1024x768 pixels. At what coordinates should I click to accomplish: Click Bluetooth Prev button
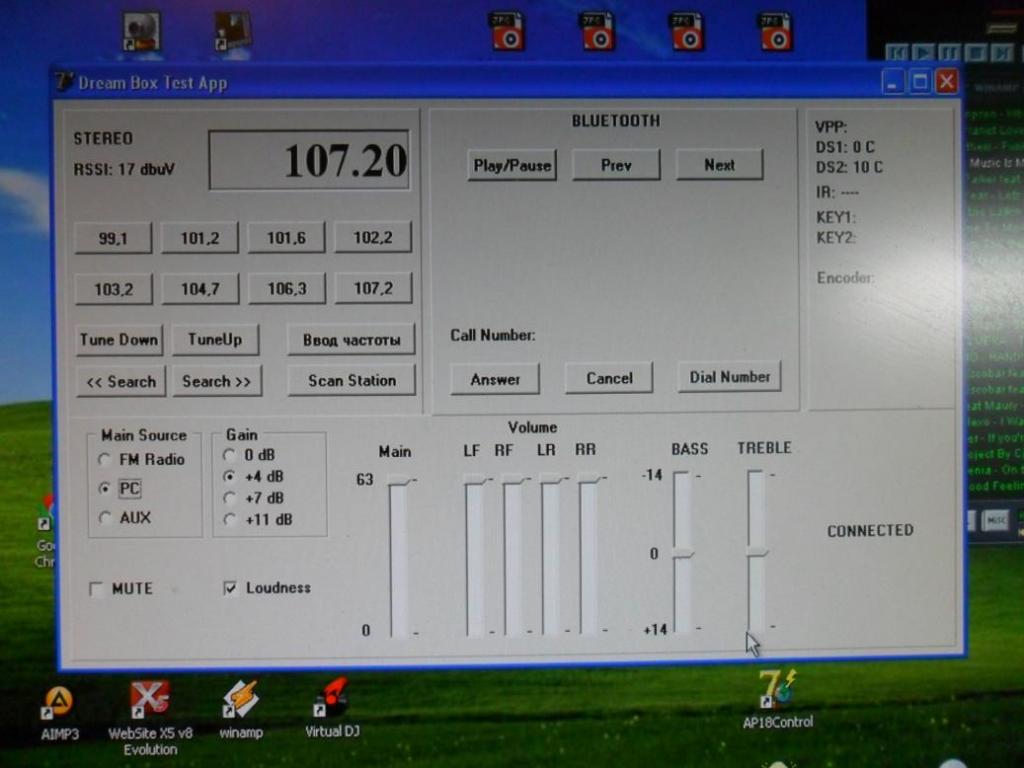(616, 165)
